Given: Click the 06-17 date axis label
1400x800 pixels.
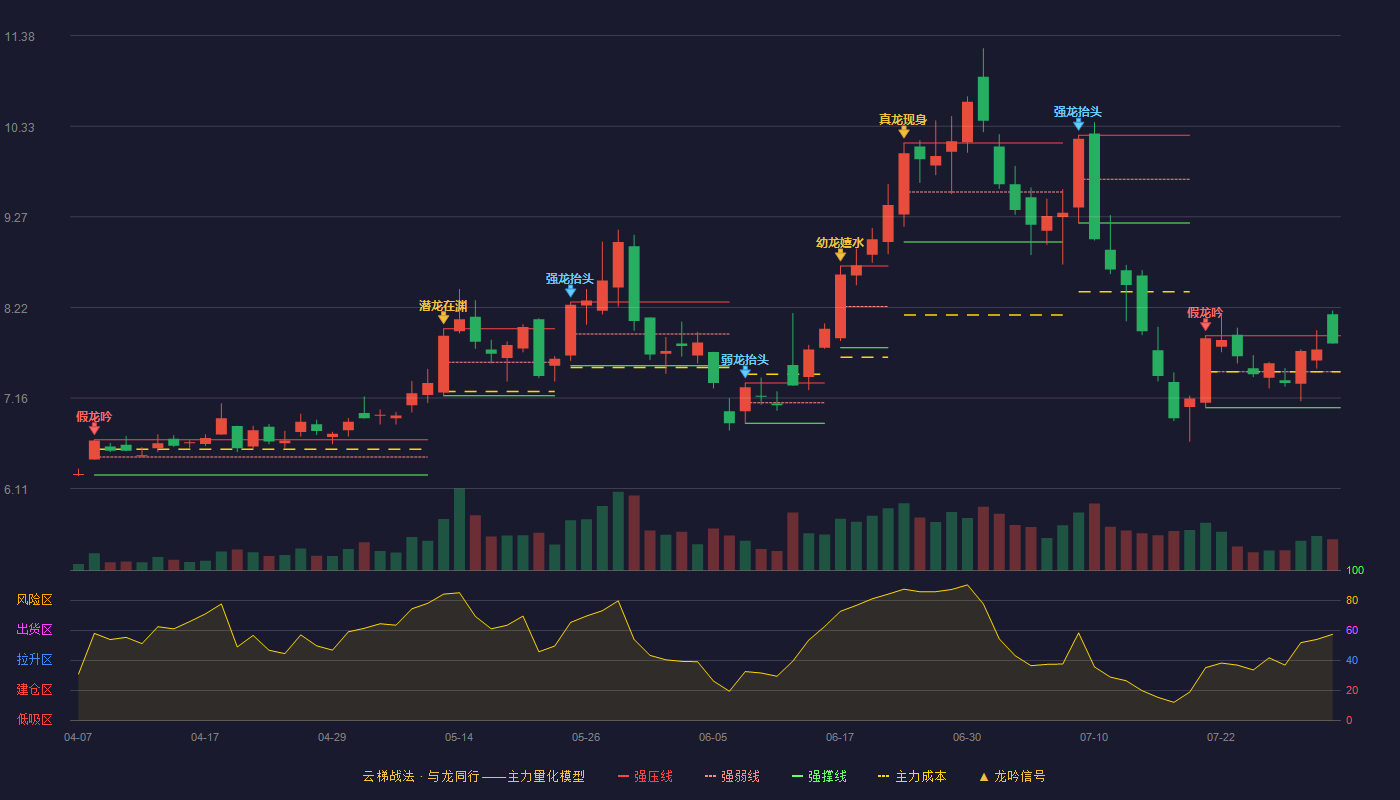Looking at the screenshot, I should click(x=840, y=737).
